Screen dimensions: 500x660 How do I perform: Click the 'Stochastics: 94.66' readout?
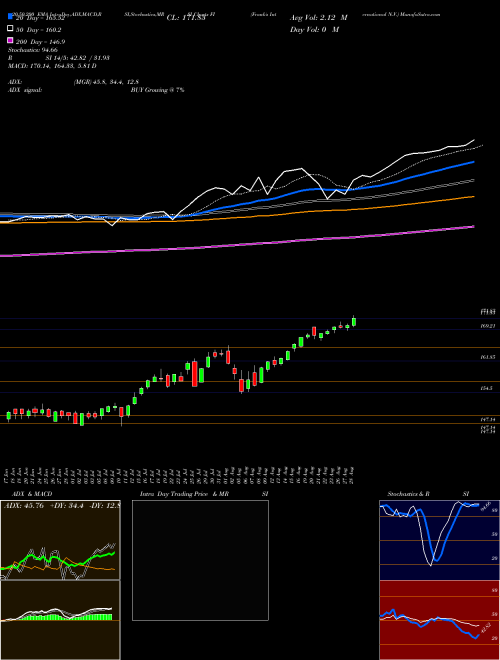click(32, 50)
